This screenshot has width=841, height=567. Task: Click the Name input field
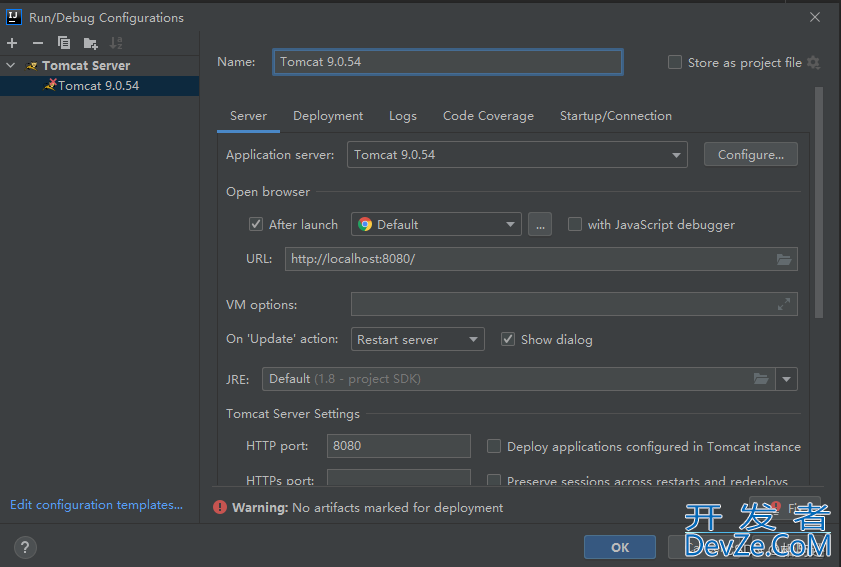click(448, 62)
